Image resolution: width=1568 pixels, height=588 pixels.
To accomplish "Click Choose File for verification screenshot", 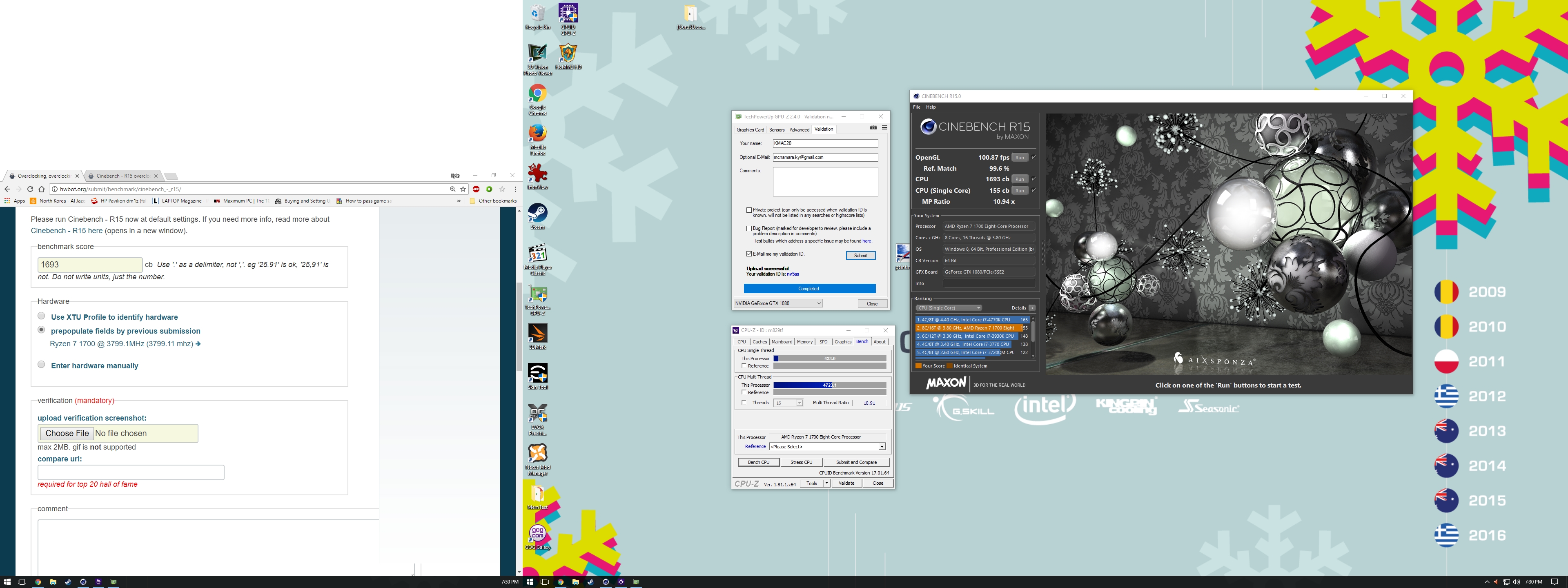I will pos(67,433).
